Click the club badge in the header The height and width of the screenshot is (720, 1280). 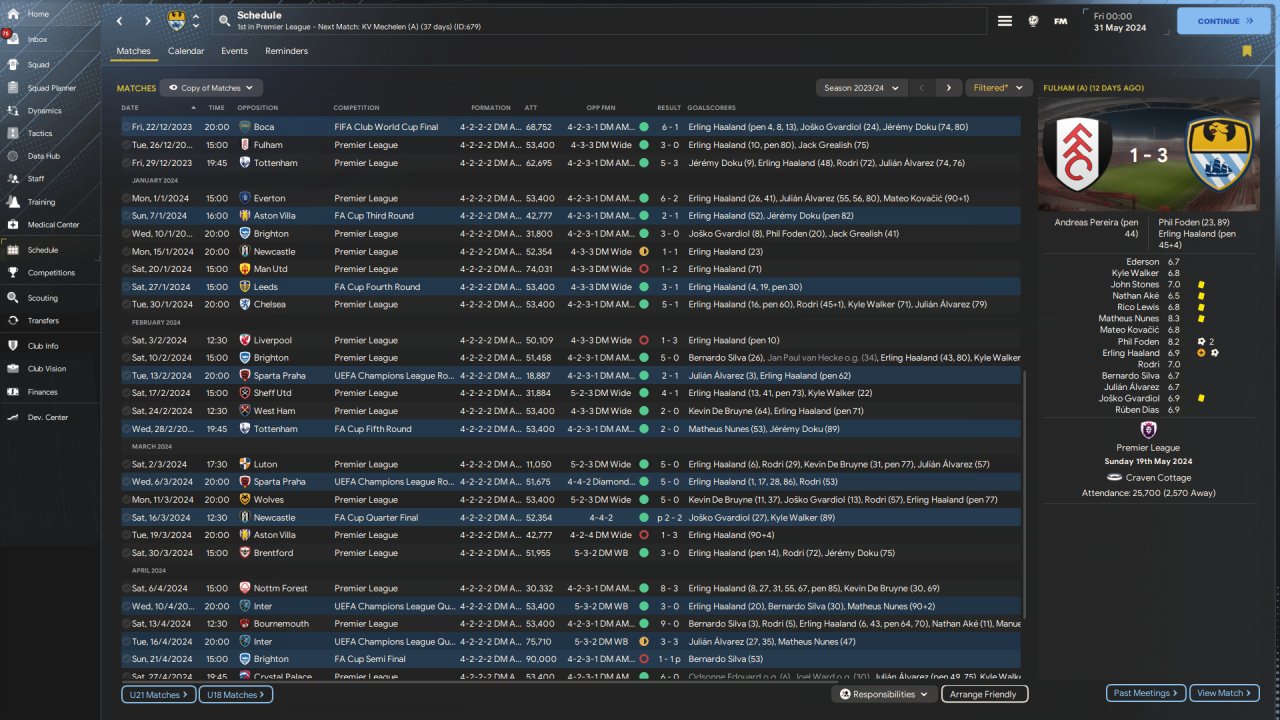coord(177,20)
